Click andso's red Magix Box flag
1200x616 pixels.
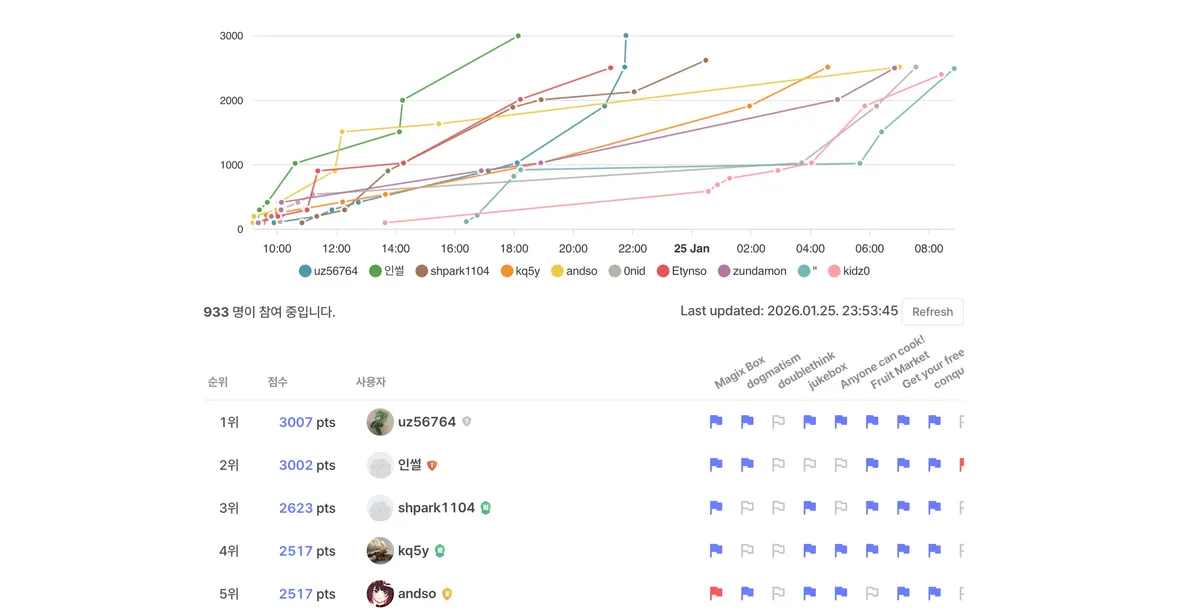pyautogui.click(x=716, y=594)
